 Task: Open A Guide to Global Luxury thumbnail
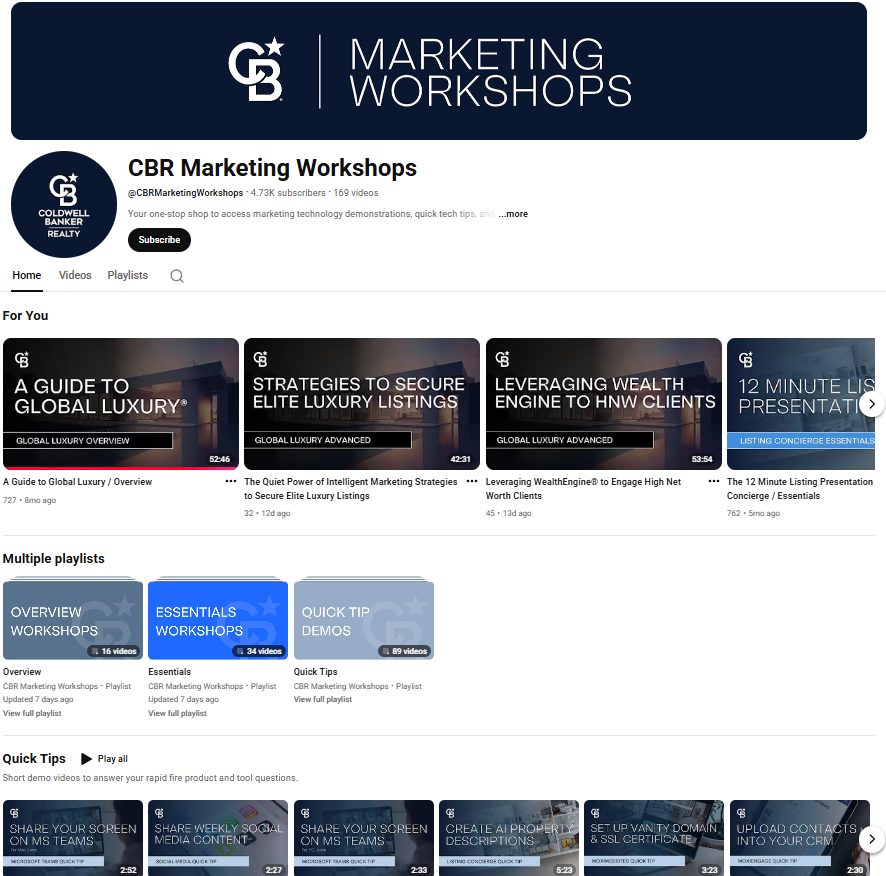(x=121, y=404)
